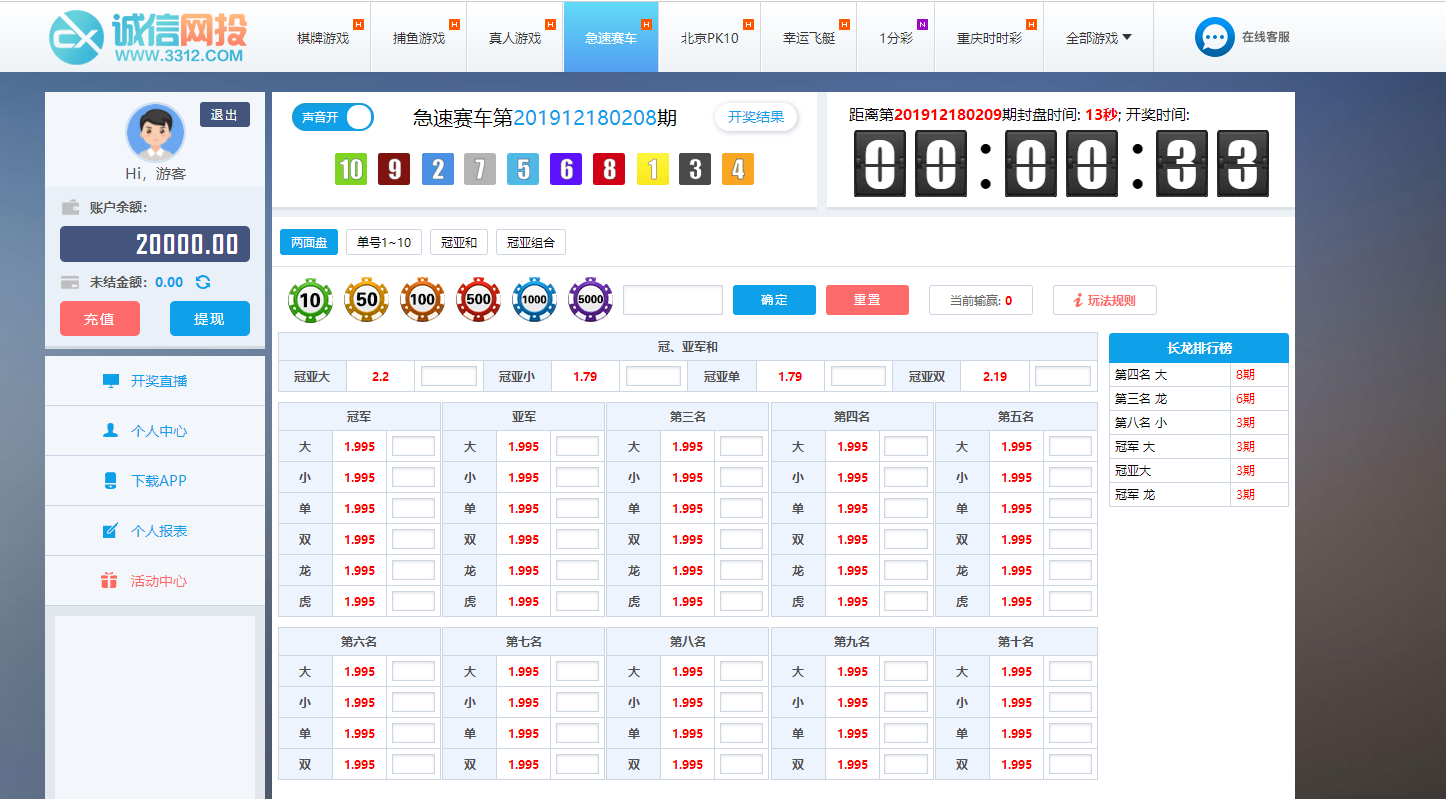Select the purple 5000 betting chip
Screen dimensions: 1446x799
(590, 299)
